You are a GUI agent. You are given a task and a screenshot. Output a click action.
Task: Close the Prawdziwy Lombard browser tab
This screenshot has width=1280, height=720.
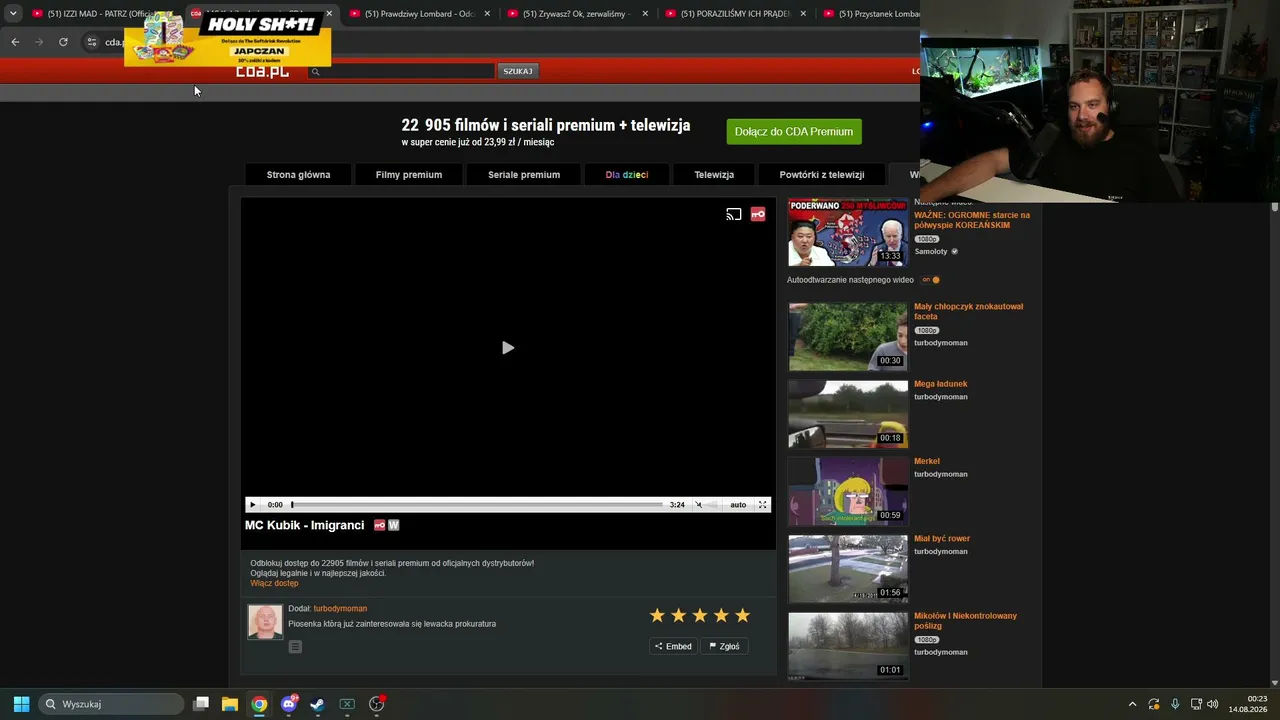(487, 14)
